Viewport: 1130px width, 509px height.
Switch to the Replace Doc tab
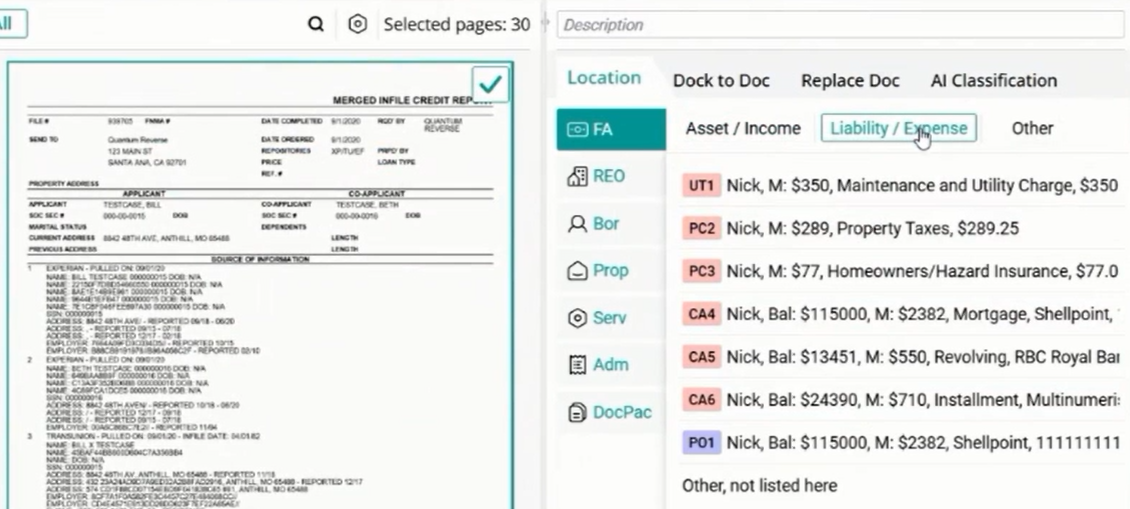click(850, 81)
